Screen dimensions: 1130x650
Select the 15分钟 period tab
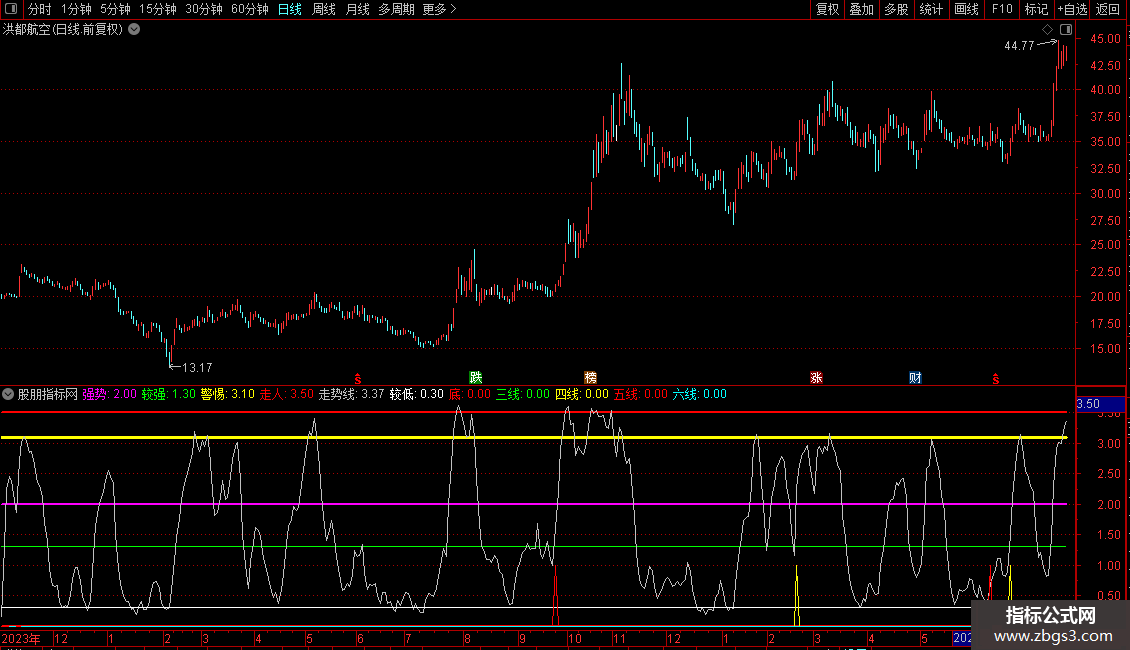pyautogui.click(x=158, y=9)
